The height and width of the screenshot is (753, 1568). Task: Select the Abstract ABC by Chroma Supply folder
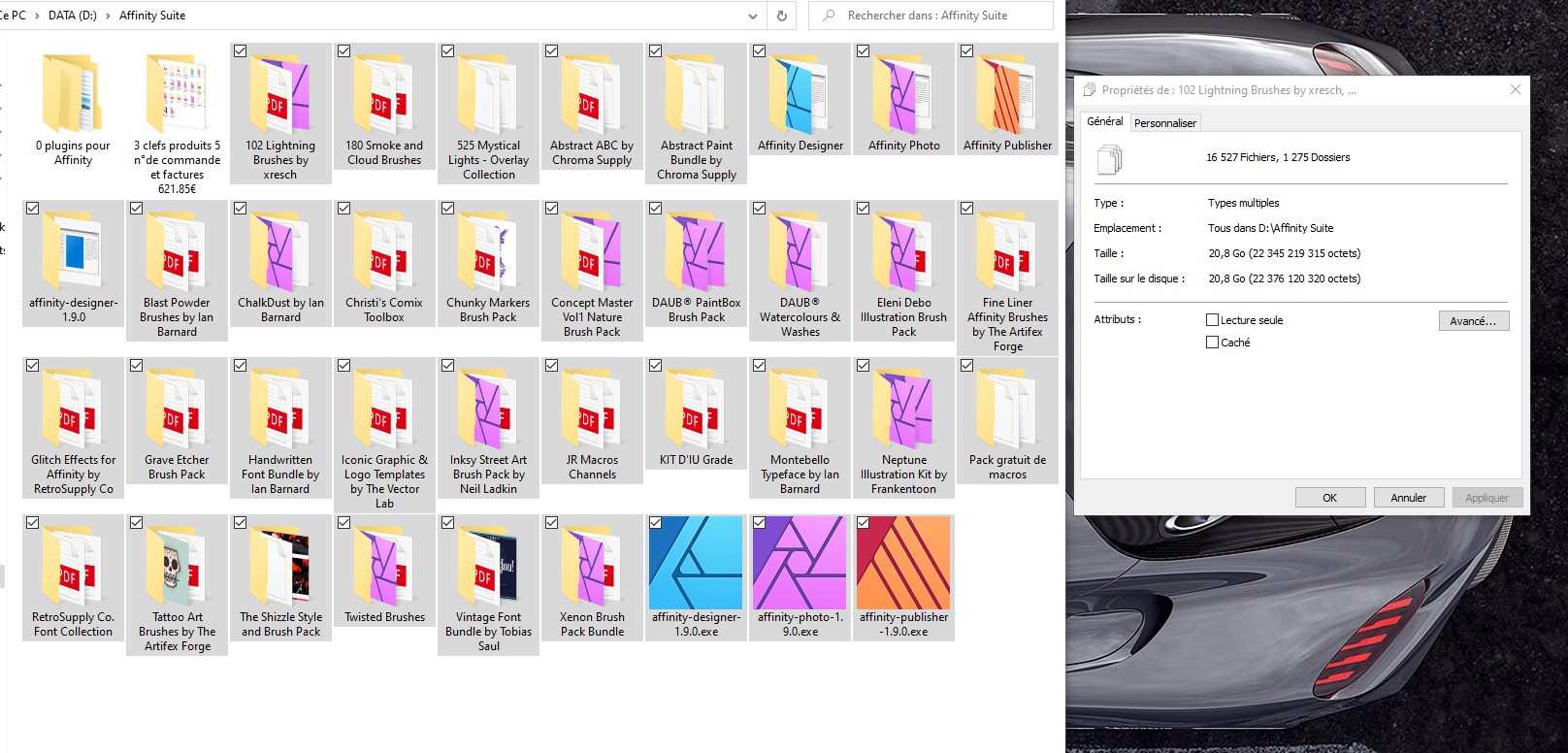pyautogui.click(x=592, y=104)
